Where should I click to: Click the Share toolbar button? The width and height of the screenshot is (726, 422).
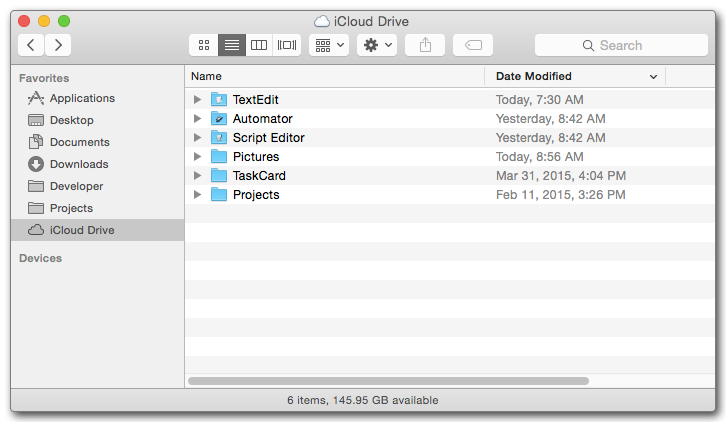(x=425, y=45)
